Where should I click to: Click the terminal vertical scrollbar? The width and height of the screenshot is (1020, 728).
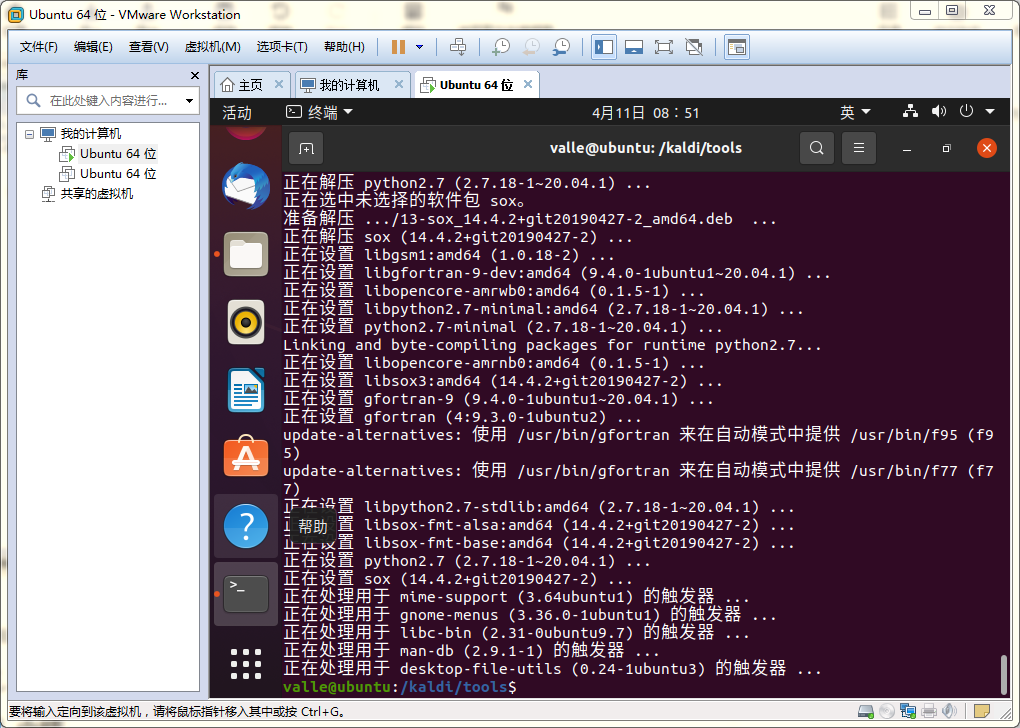click(x=1004, y=675)
